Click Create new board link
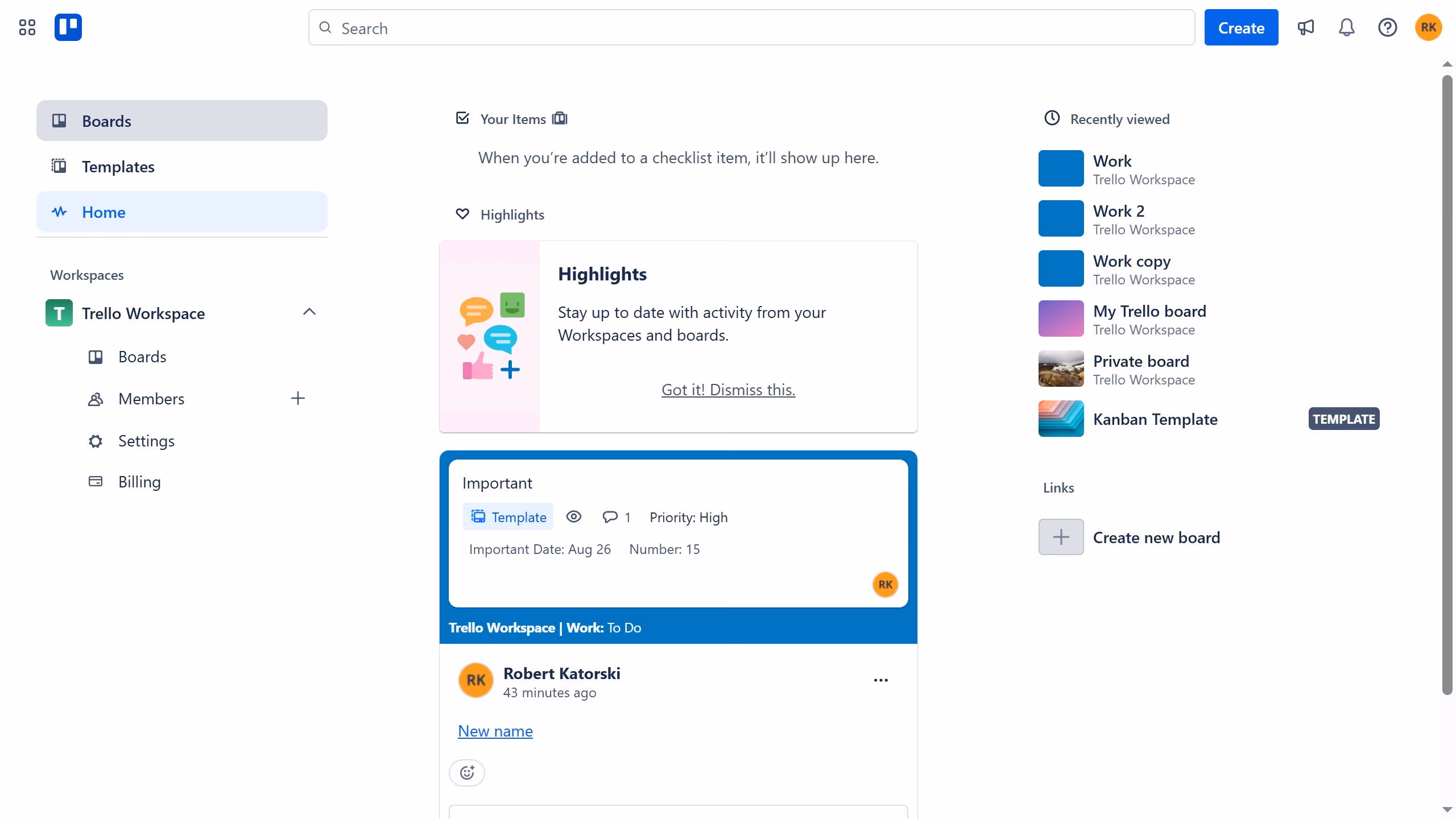This screenshot has height=819, width=1456. (1156, 537)
